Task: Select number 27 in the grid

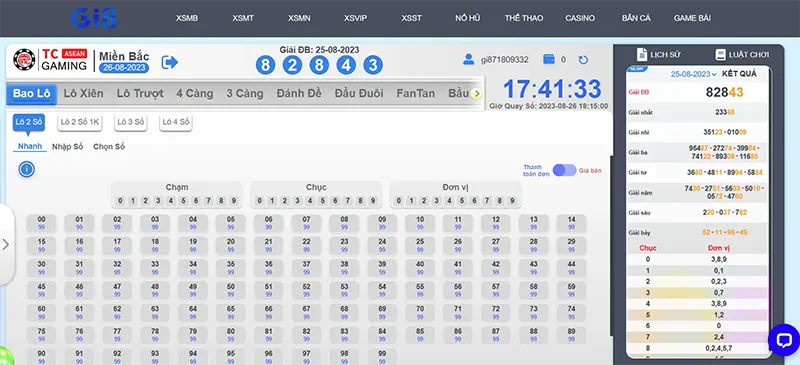Action: (x=495, y=245)
